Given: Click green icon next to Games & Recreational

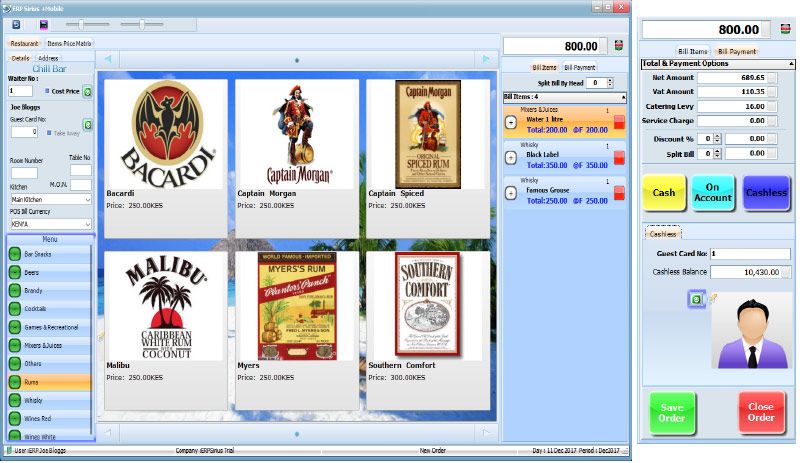Looking at the screenshot, I should click(x=15, y=327).
